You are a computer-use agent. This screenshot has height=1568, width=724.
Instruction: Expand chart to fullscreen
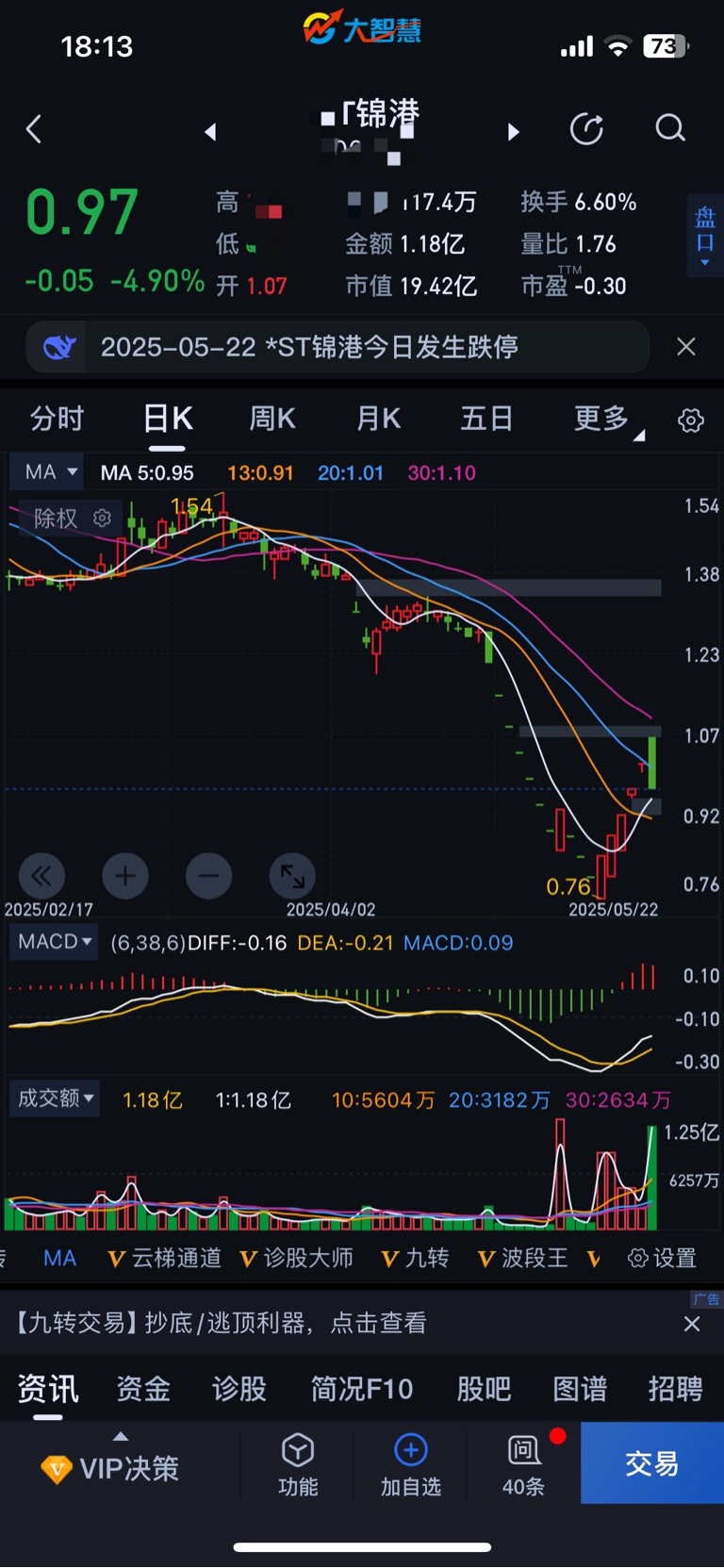tap(292, 877)
